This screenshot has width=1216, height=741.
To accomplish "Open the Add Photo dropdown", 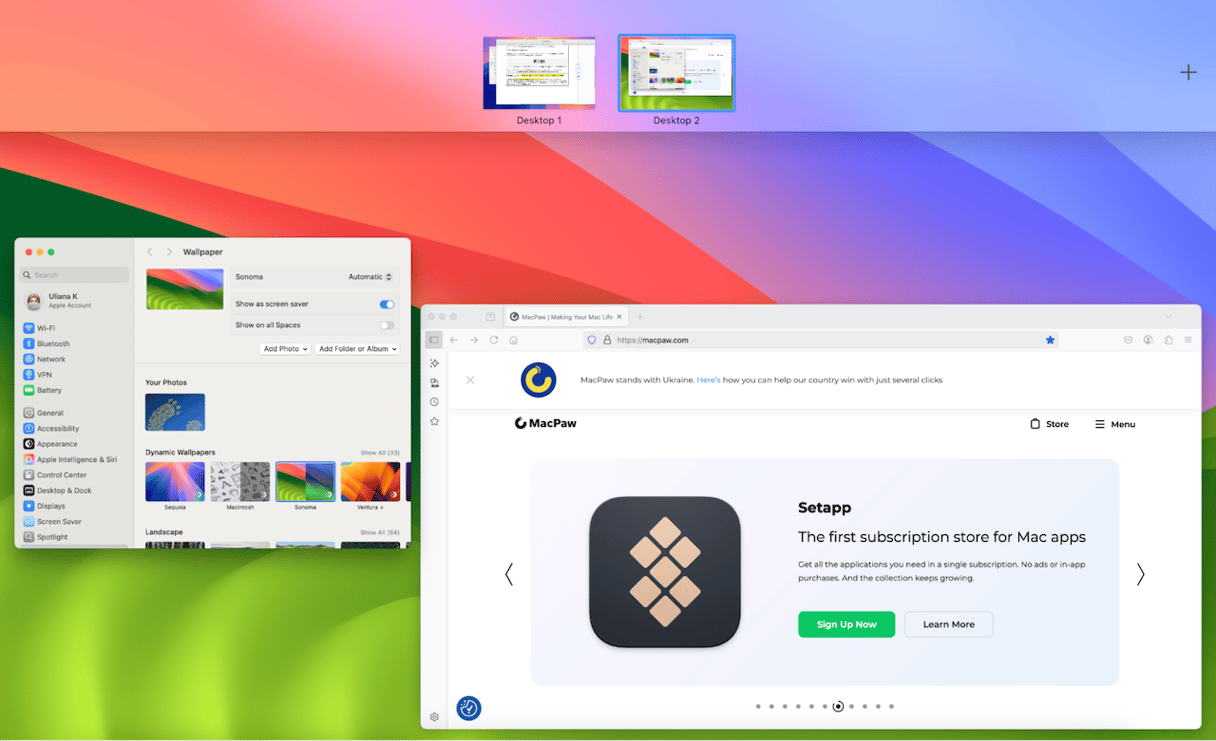I will click(285, 349).
